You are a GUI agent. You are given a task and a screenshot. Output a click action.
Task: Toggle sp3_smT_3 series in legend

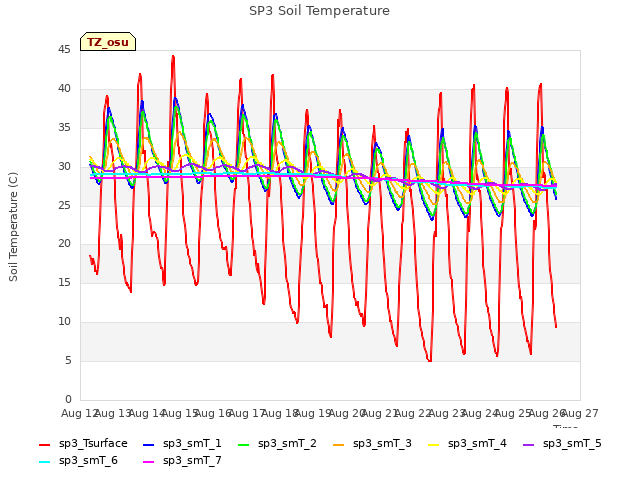pyautogui.click(x=372, y=443)
